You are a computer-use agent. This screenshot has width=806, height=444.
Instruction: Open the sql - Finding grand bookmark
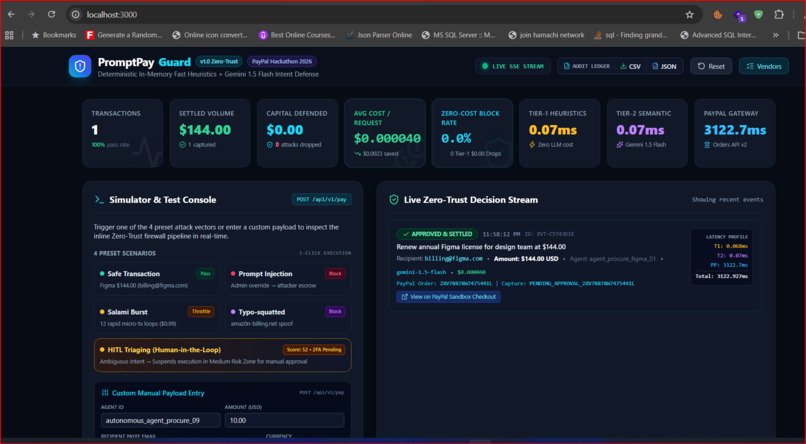(631, 35)
